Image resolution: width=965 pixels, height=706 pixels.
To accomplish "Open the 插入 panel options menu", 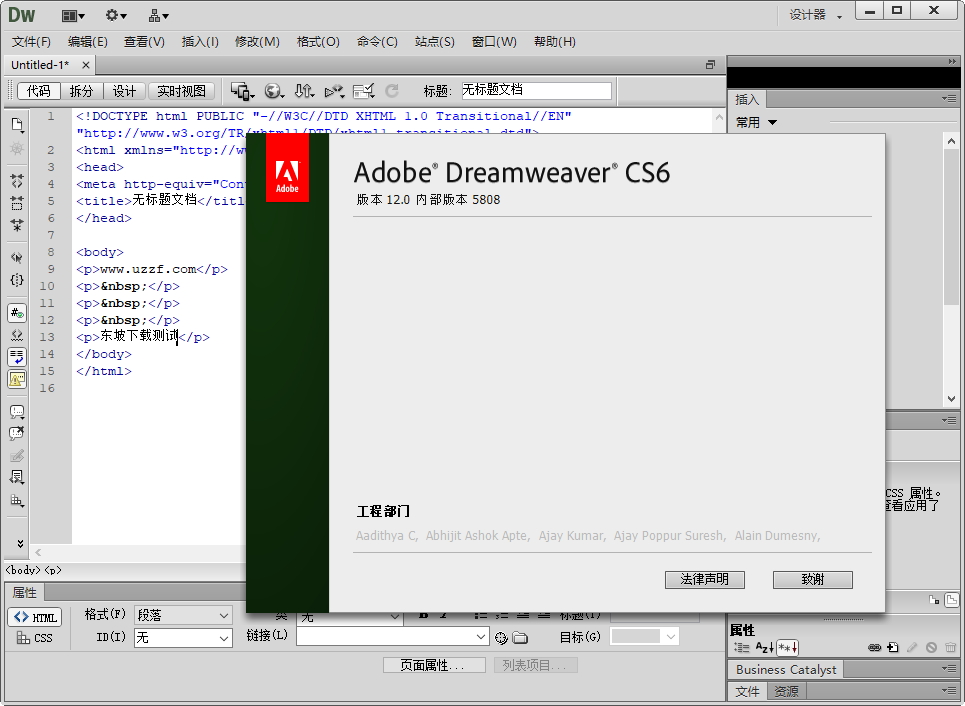I will pyautogui.click(x=949, y=98).
